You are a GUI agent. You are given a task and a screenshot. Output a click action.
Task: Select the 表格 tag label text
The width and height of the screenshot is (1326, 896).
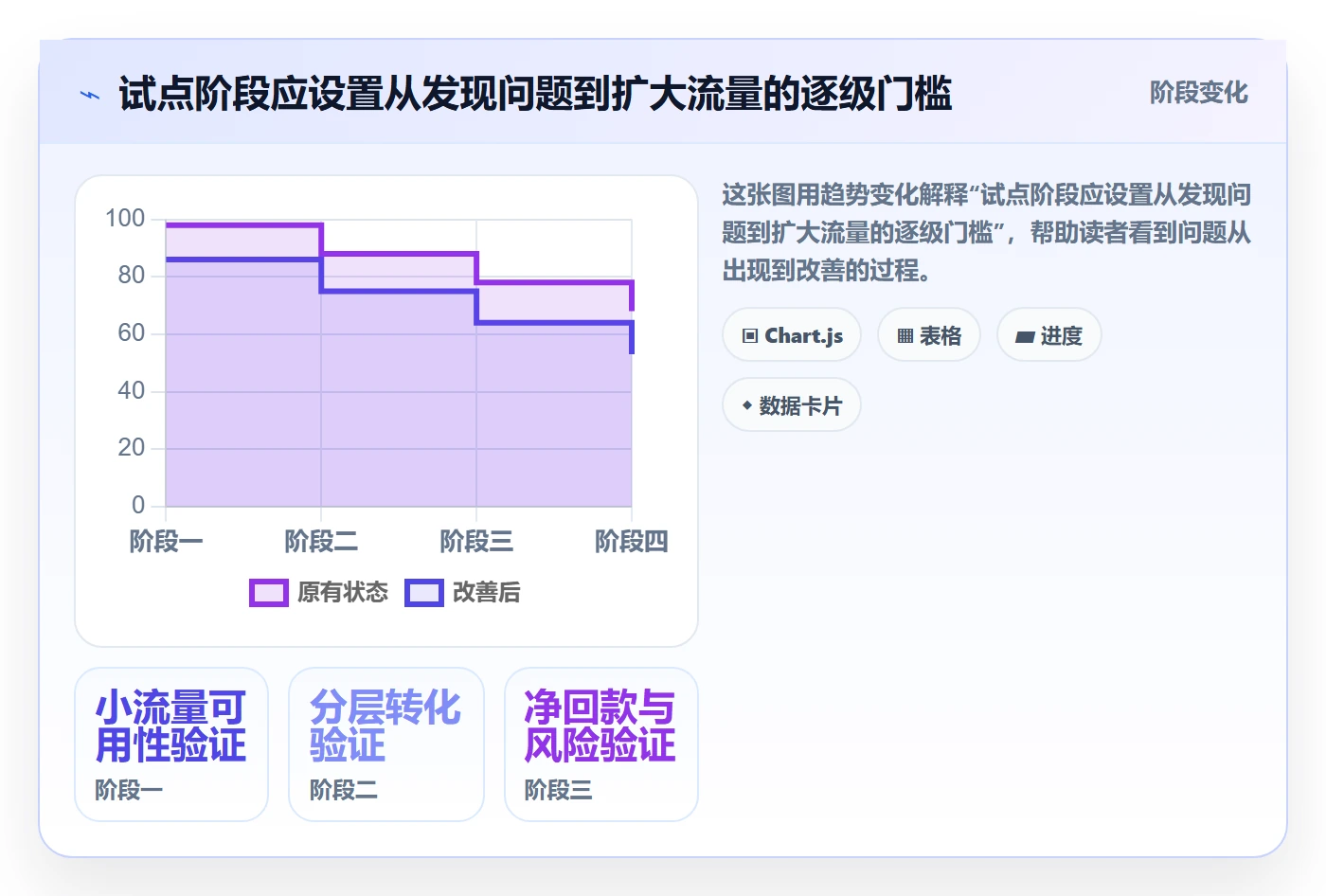[x=941, y=335]
